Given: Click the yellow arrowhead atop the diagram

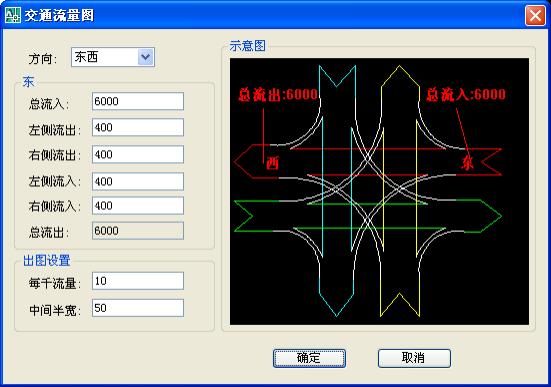Looking at the screenshot, I should click(x=400, y=76).
